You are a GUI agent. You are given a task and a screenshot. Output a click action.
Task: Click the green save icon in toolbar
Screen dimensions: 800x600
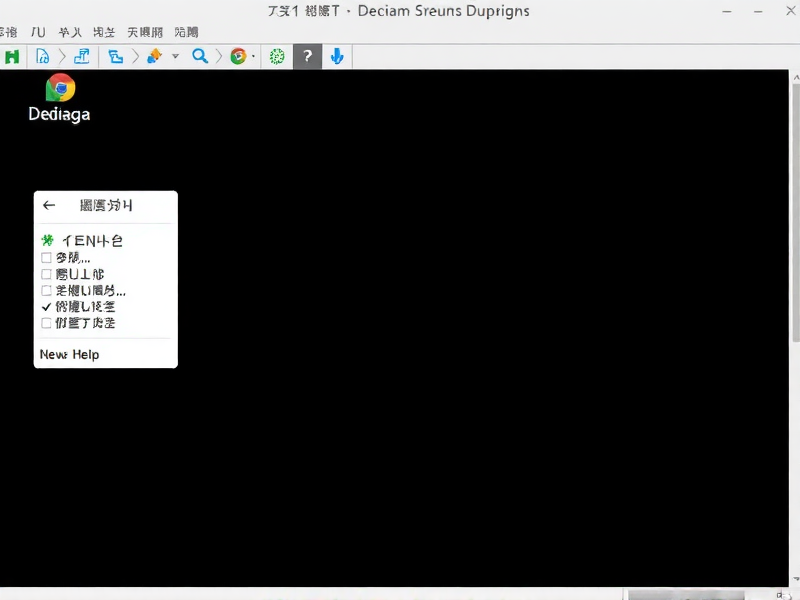coord(11,57)
